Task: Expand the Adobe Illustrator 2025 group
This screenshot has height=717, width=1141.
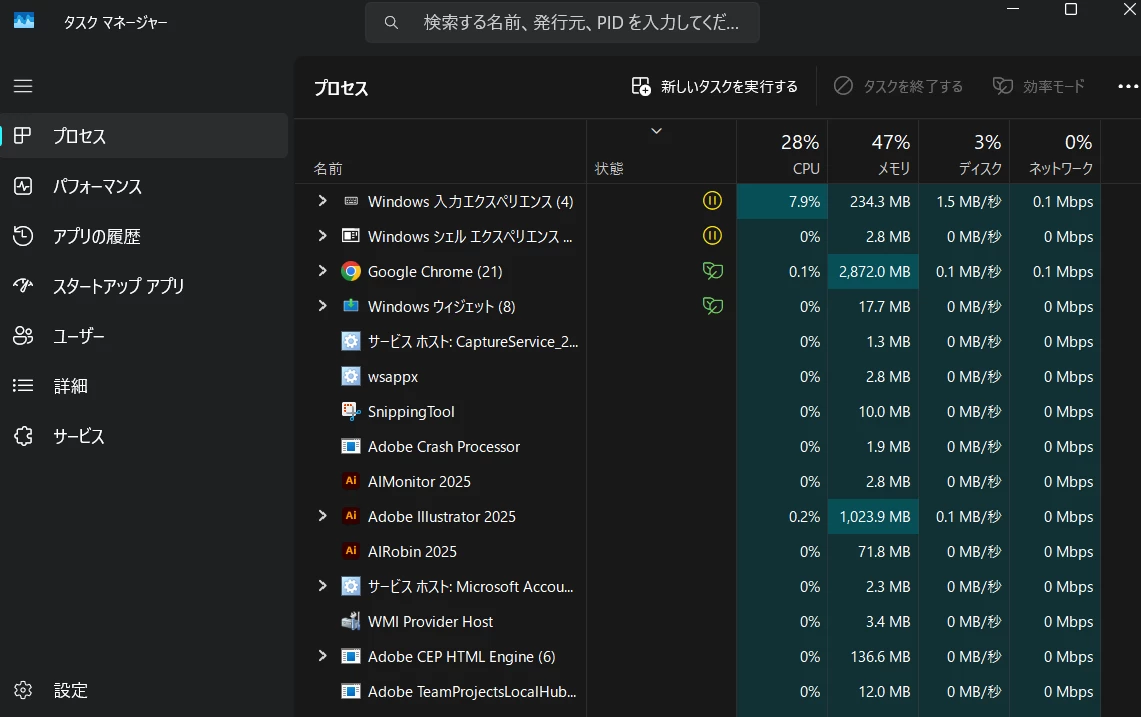Action: pos(322,515)
